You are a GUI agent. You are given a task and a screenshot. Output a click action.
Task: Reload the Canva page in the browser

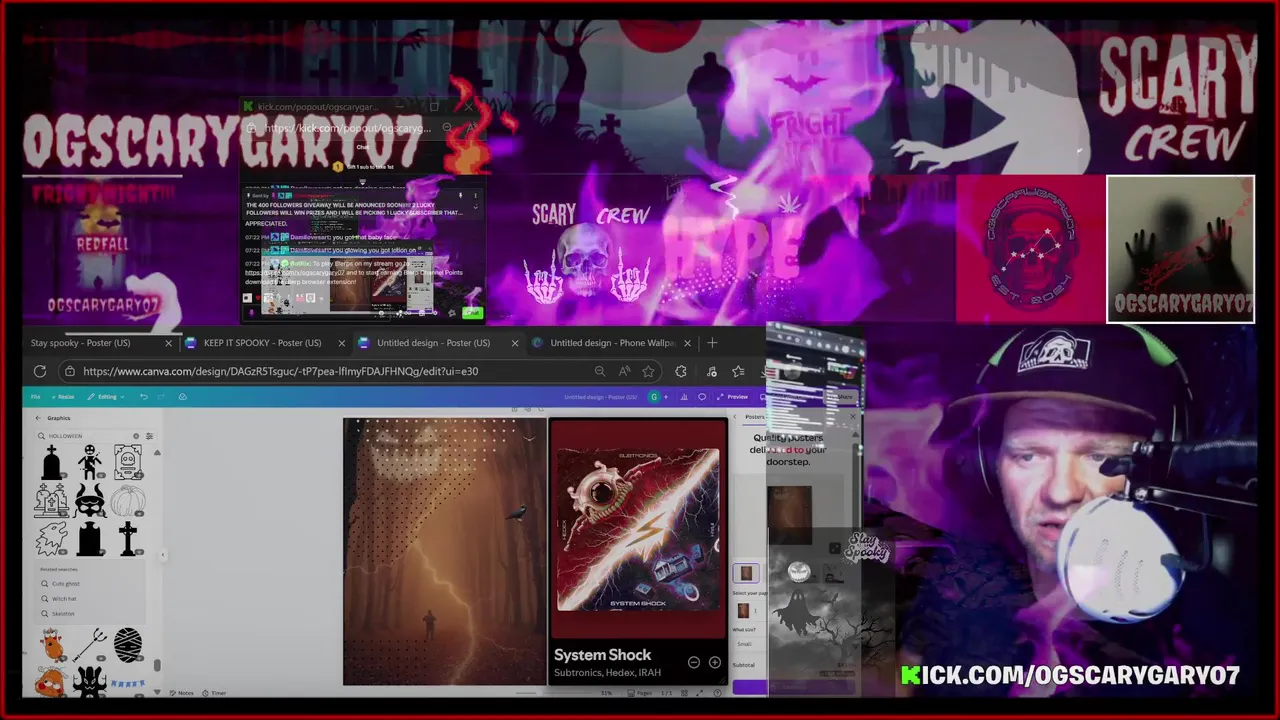pos(40,371)
